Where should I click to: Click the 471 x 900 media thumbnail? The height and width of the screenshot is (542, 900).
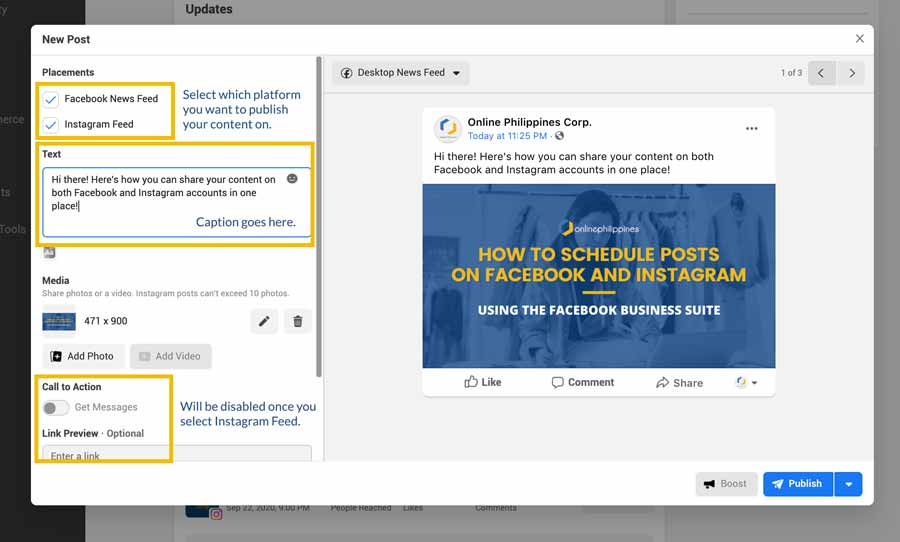pyautogui.click(x=59, y=321)
